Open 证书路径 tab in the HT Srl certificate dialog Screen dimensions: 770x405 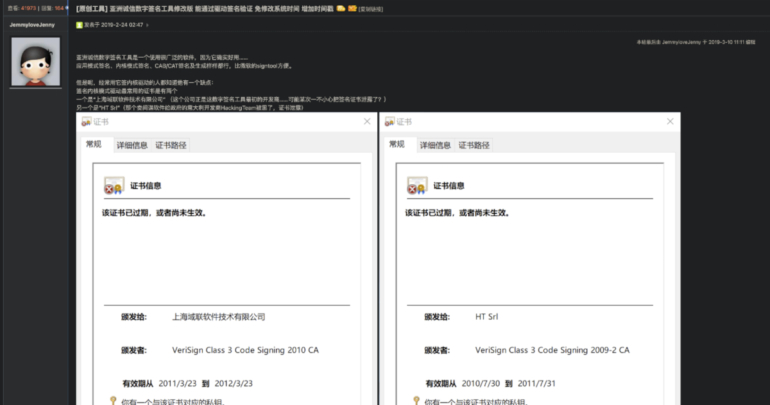tap(474, 145)
